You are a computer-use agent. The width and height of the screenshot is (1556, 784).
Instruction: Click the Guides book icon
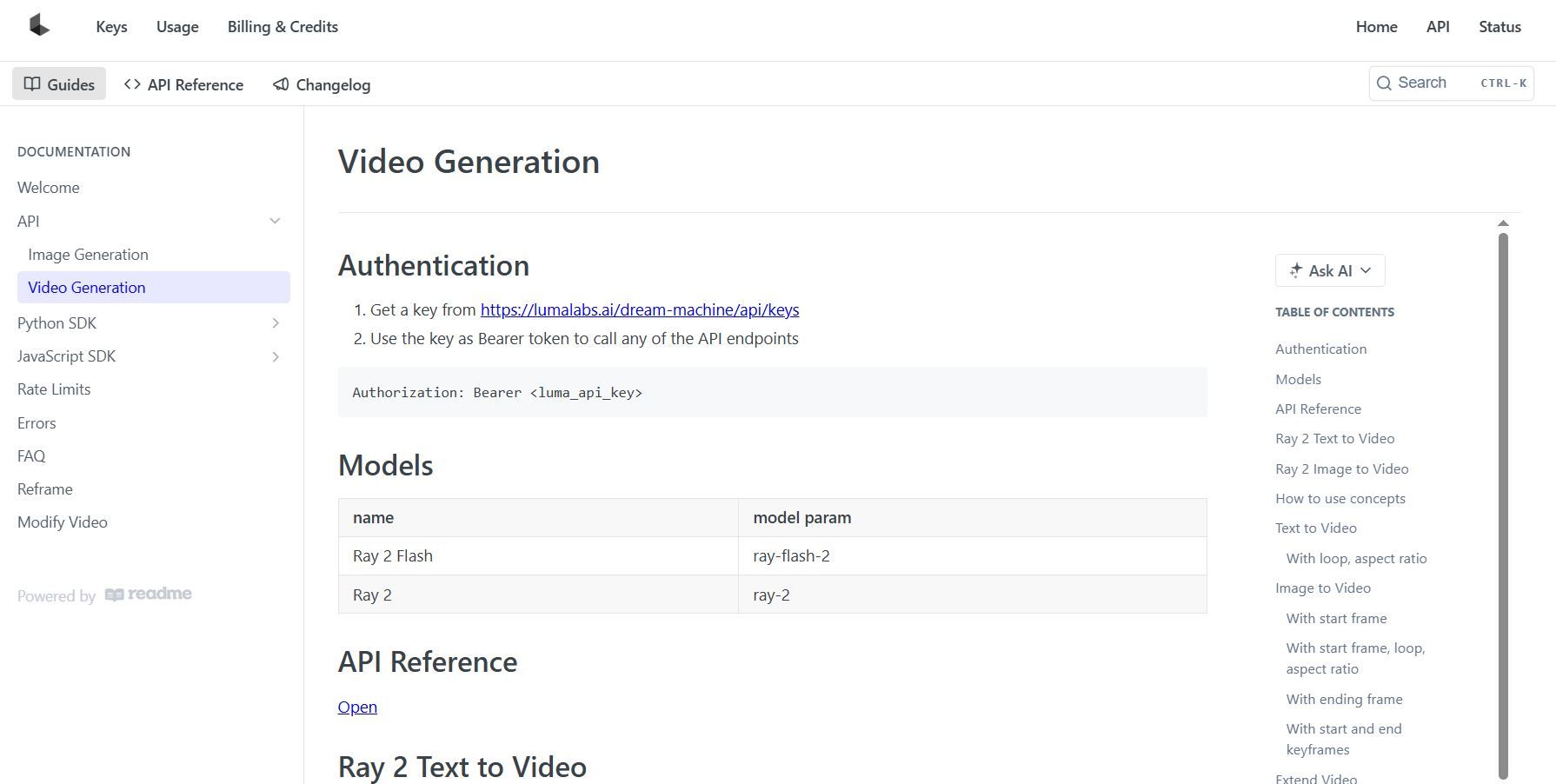32,84
